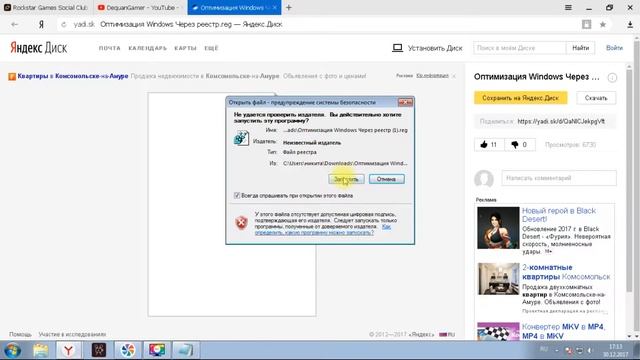Image resolution: width=640 pixels, height=360 pixels.
Task: Open a new browser tab with plus
Action: (289, 7)
